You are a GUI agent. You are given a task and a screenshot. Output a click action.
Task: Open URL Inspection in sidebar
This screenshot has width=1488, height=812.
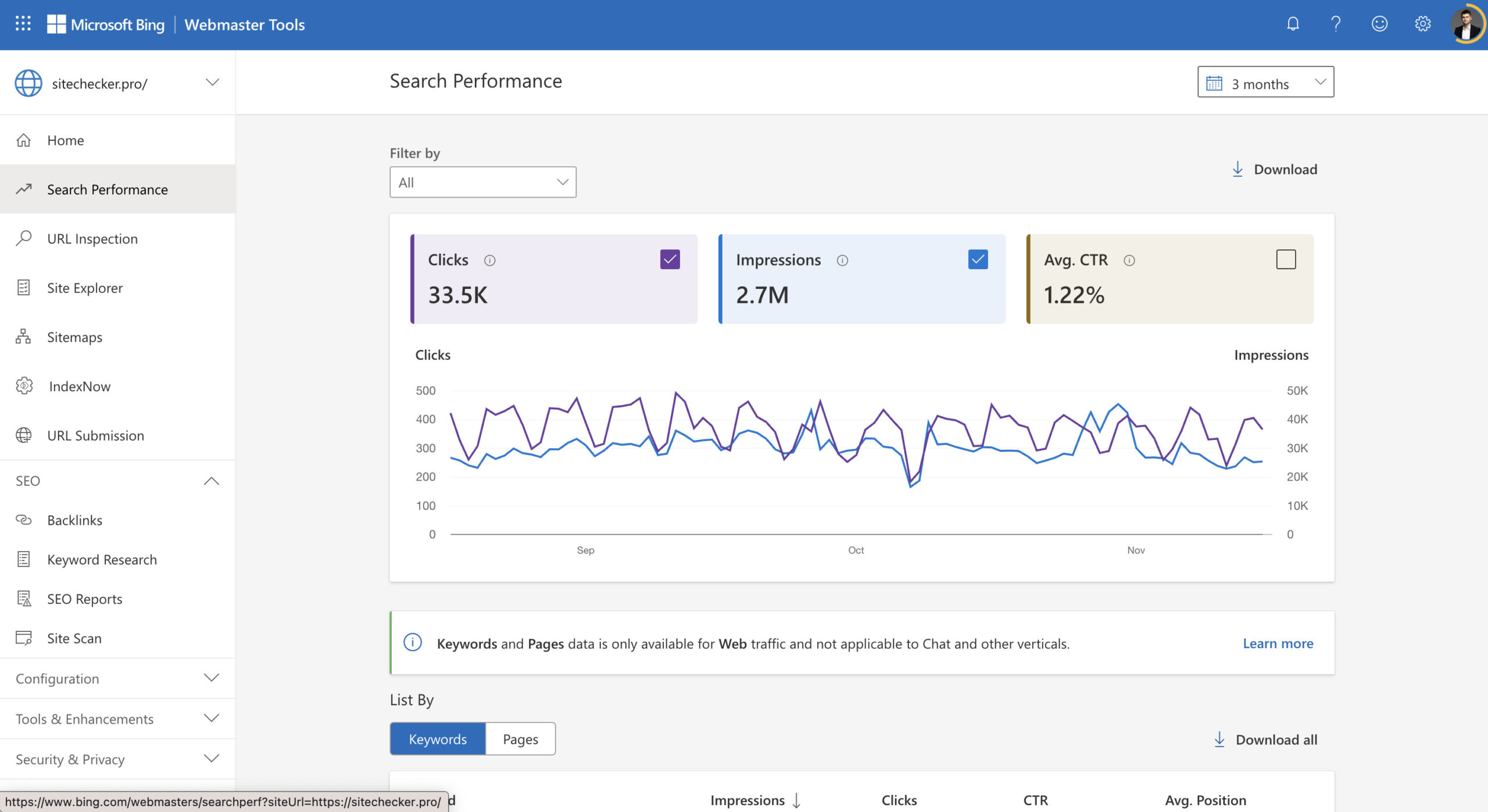point(92,239)
